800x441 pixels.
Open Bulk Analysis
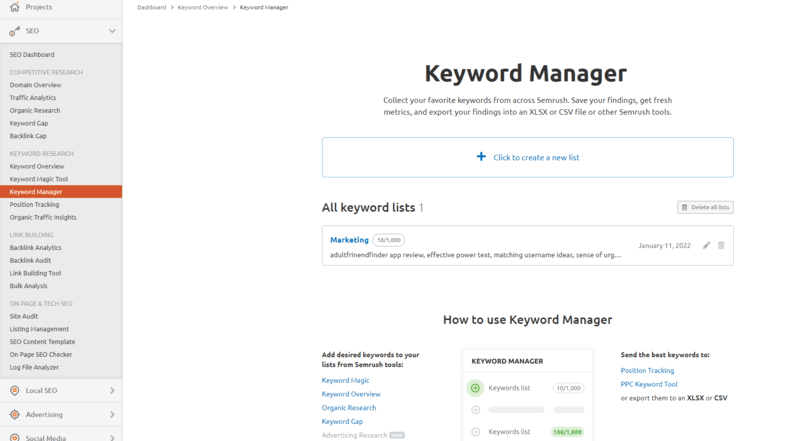click(29, 286)
